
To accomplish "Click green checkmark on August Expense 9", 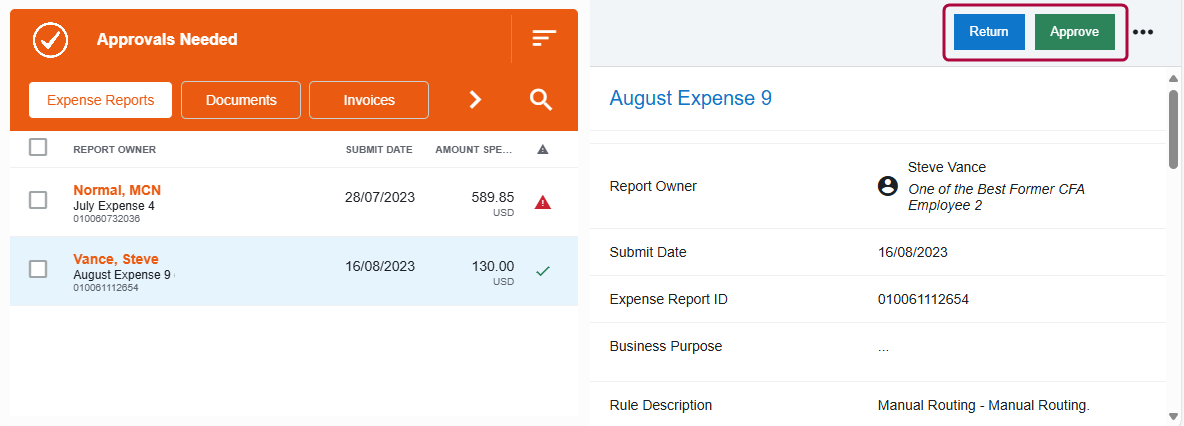I will pyautogui.click(x=542, y=270).
